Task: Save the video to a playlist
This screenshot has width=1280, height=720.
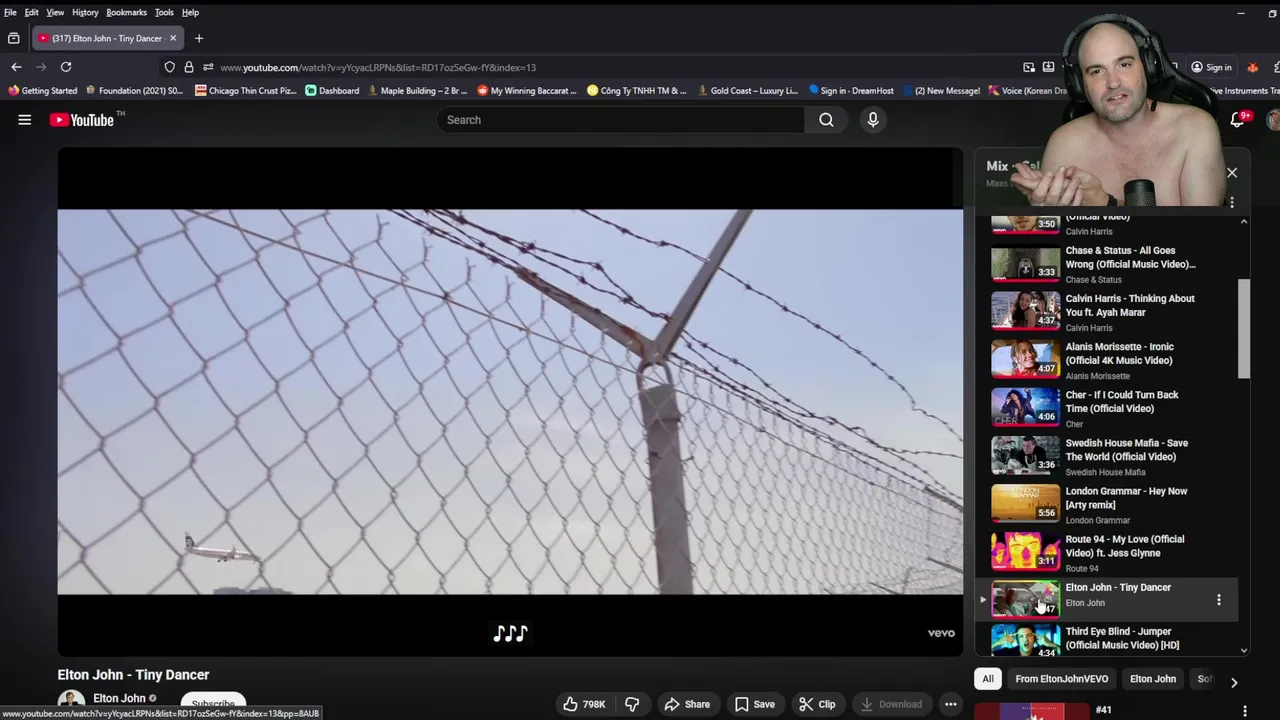Action: tap(755, 704)
